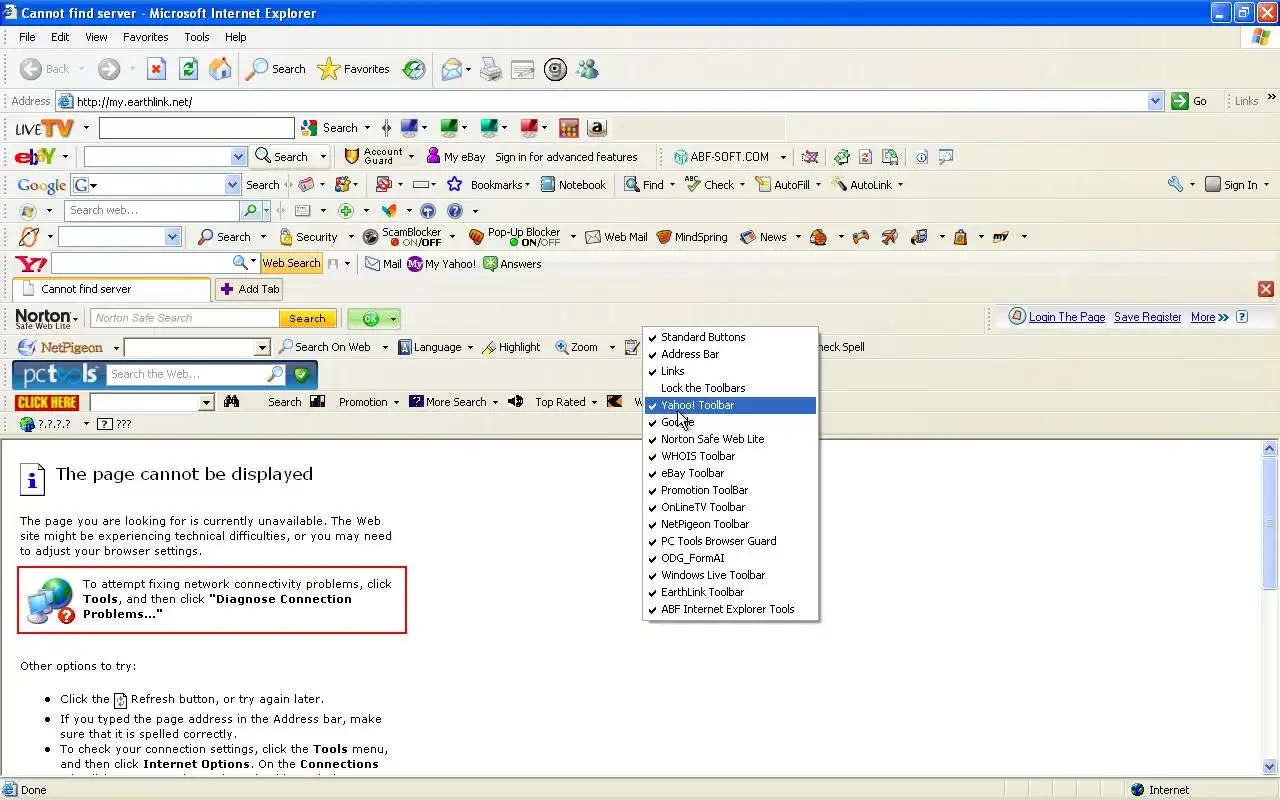Click the Save Register link
The width and height of the screenshot is (1280, 800).
click(1147, 317)
